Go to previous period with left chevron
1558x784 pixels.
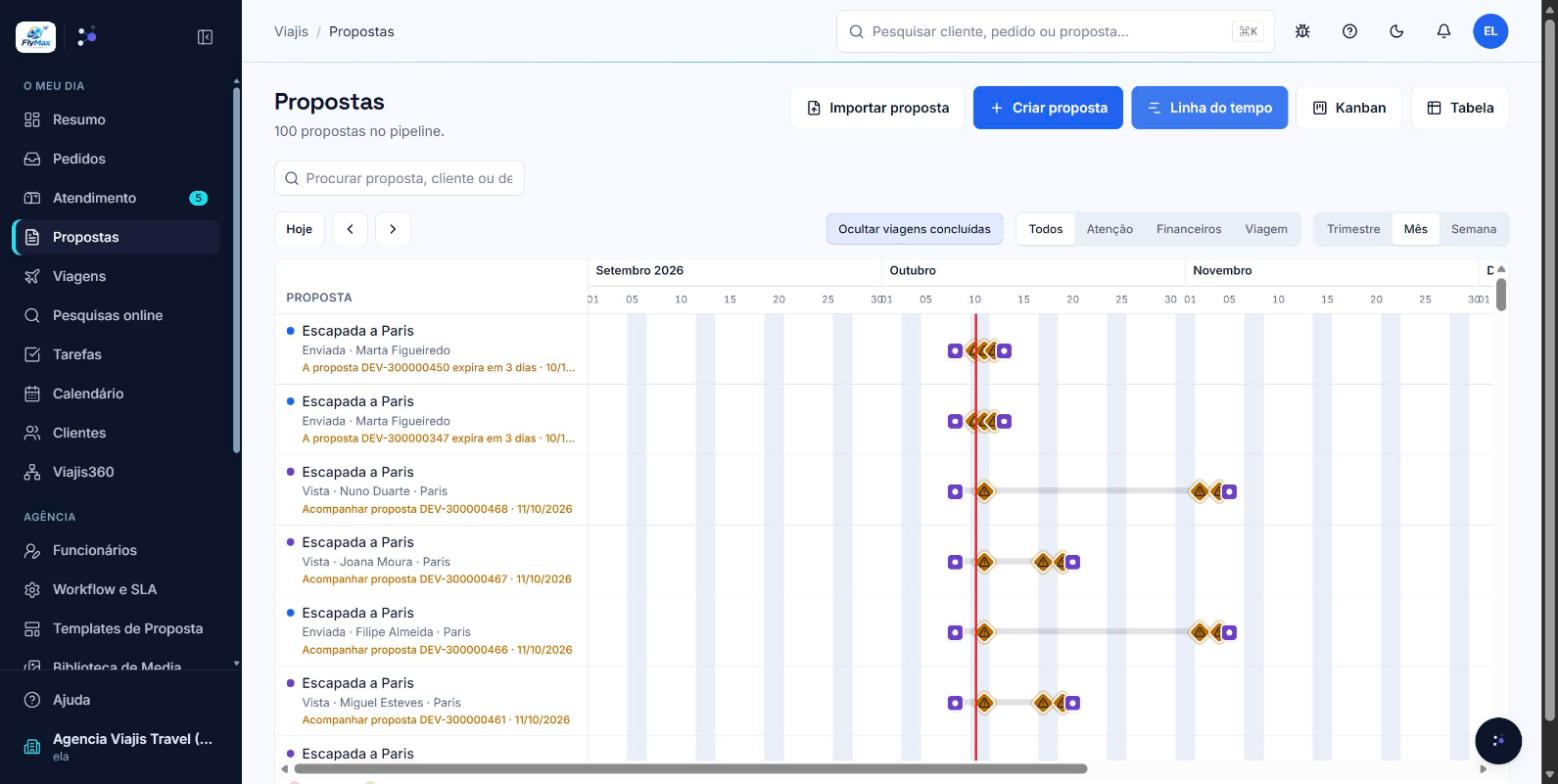(x=350, y=229)
